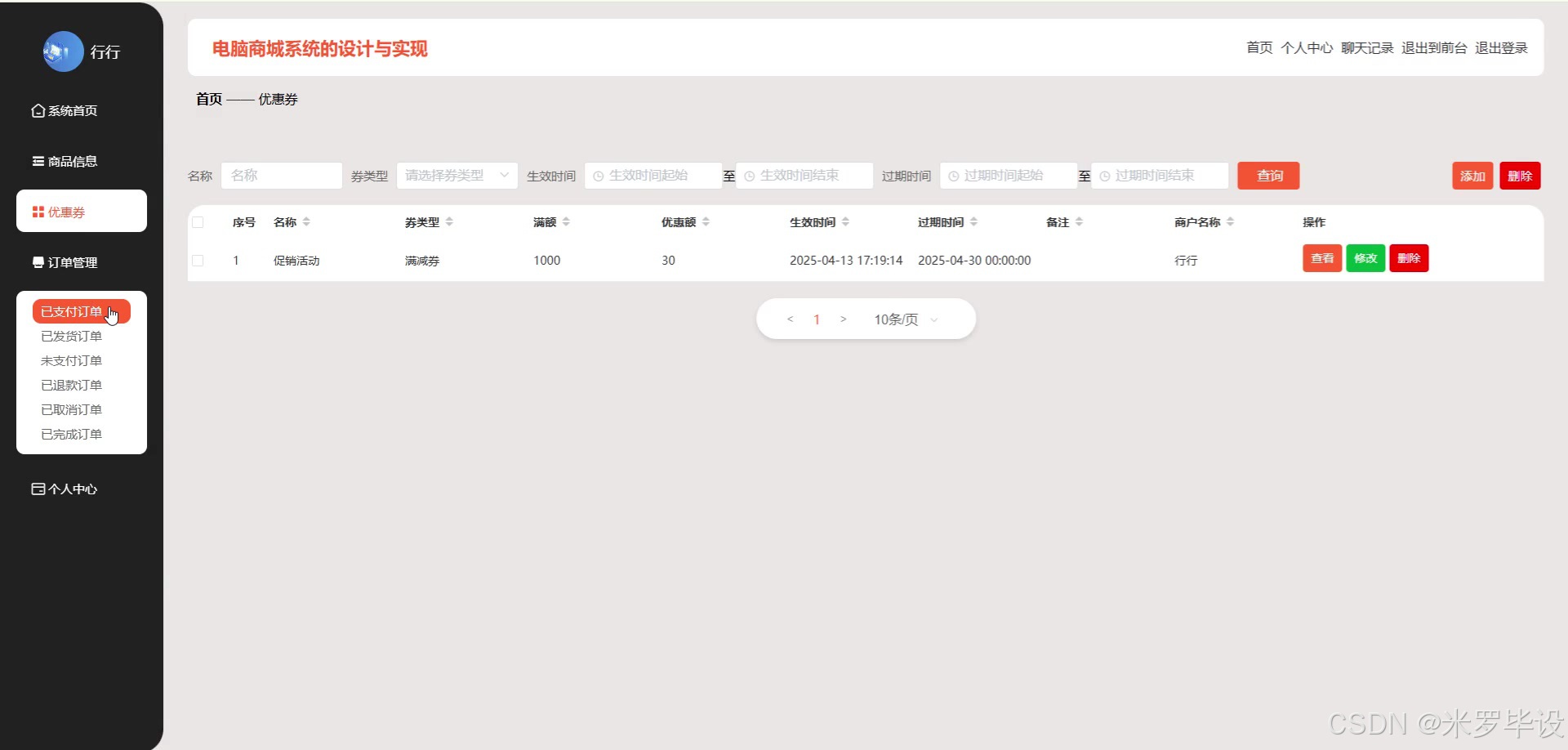Select 未支付订单 submenu item
This screenshot has height=750, width=1568.
coord(72,360)
